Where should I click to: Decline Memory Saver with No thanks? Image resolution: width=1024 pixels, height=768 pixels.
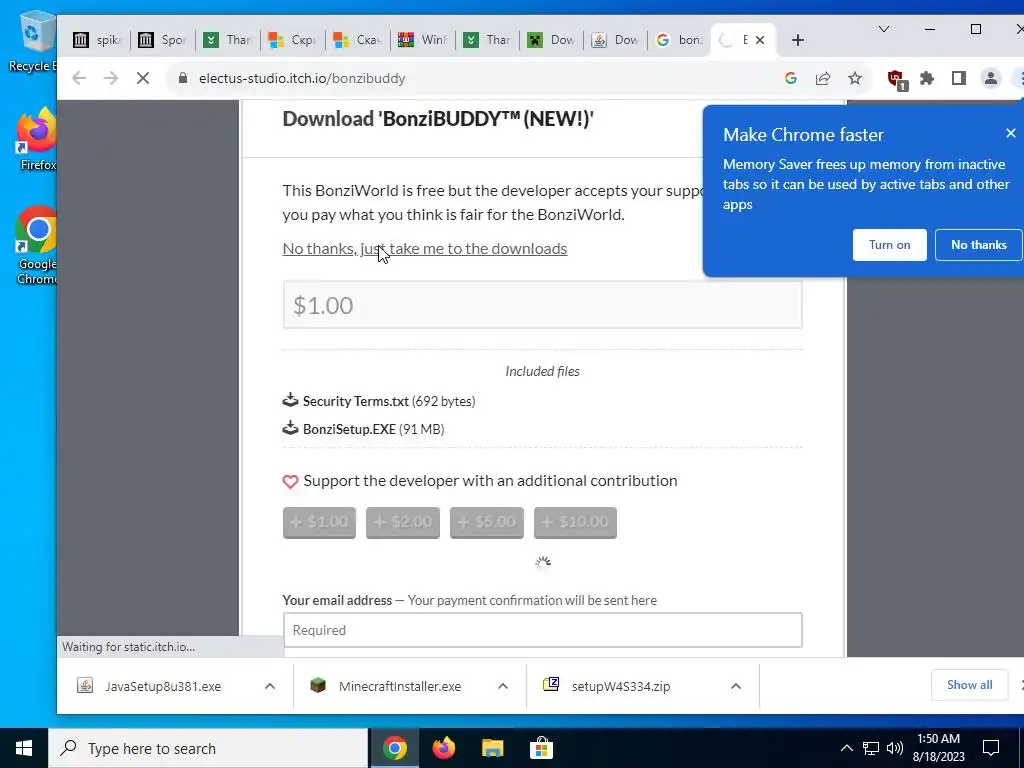click(x=978, y=245)
